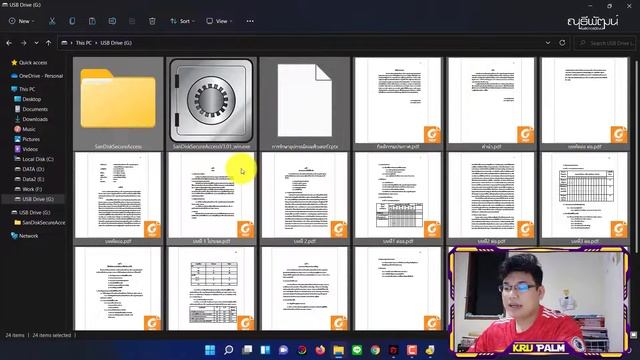
Task: Launch Google Chrome from the taskbar
Action: tap(376, 350)
